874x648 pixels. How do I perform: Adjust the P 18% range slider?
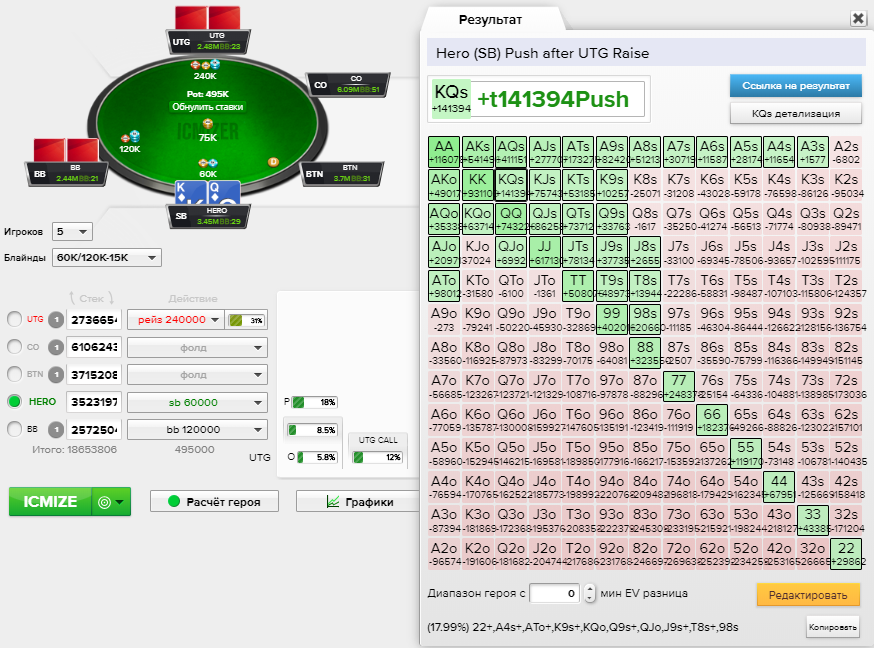click(x=315, y=402)
